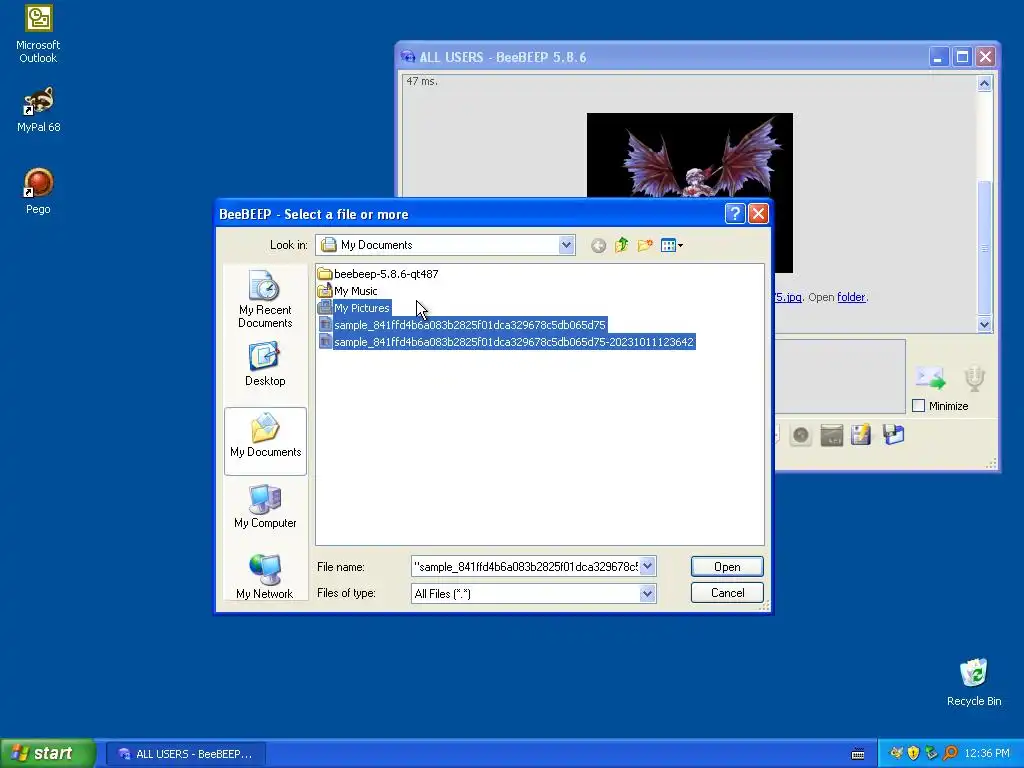Jump to Desktop in dialog sidebar
Image resolution: width=1024 pixels, height=768 pixels.
tap(264, 364)
